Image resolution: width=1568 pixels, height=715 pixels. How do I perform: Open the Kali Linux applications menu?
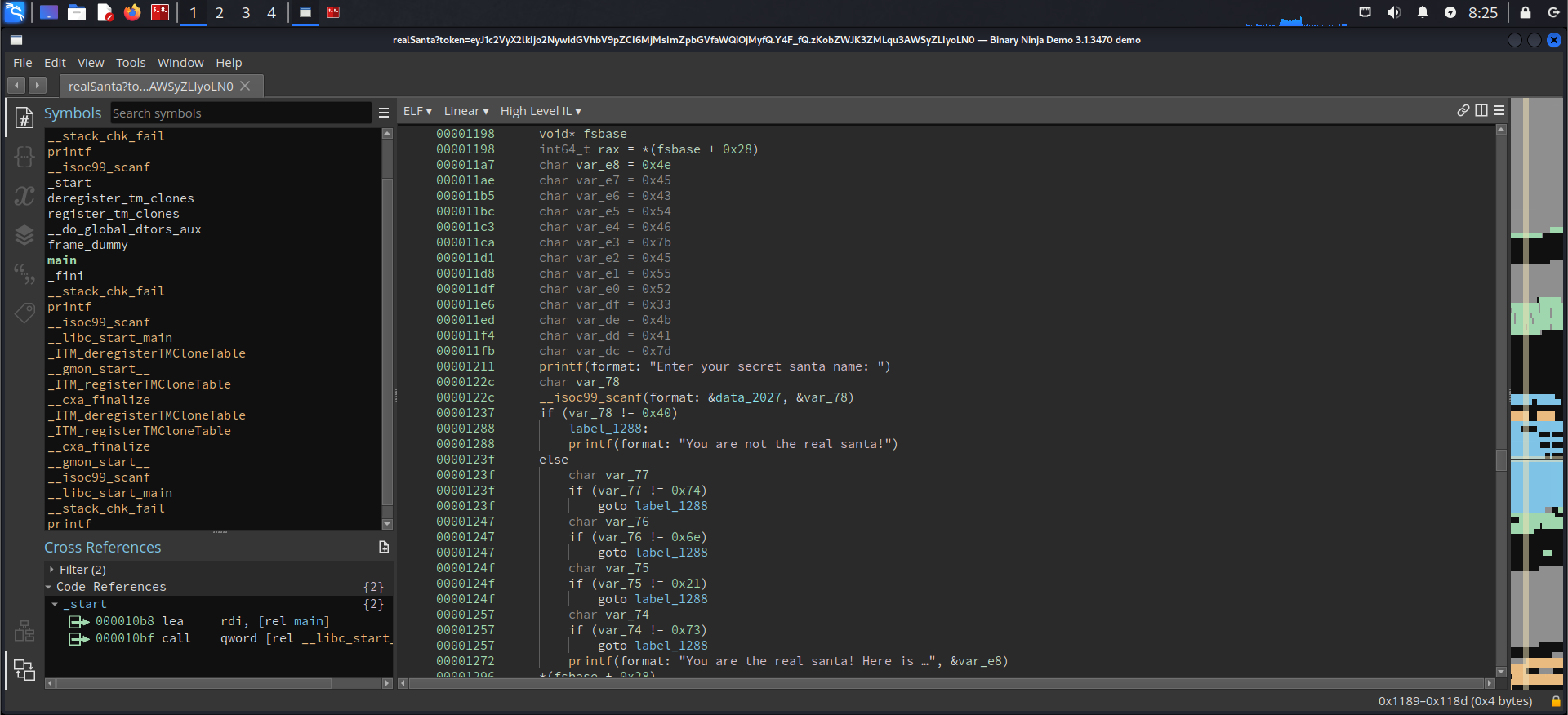pos(15,12)
